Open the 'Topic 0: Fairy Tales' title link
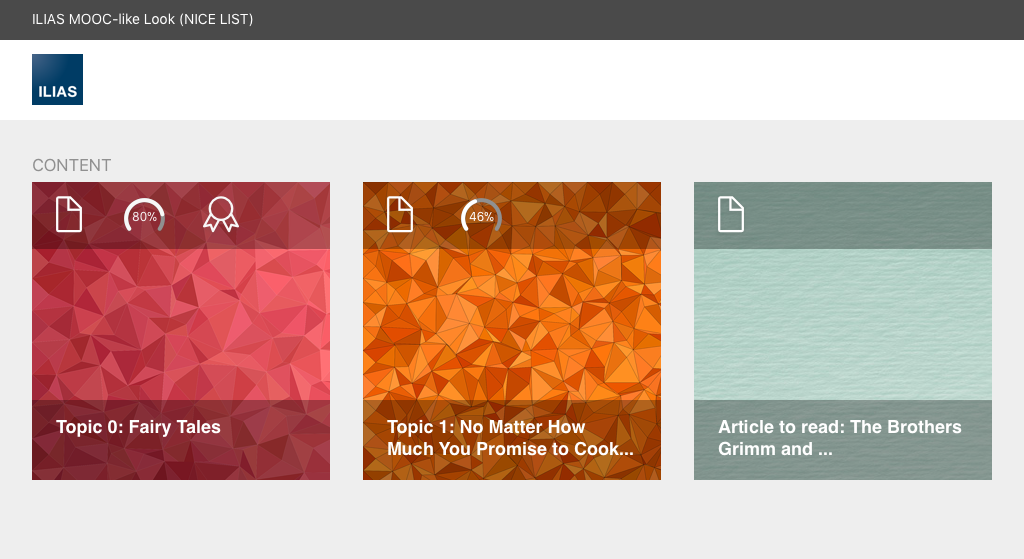 (138, 427)
